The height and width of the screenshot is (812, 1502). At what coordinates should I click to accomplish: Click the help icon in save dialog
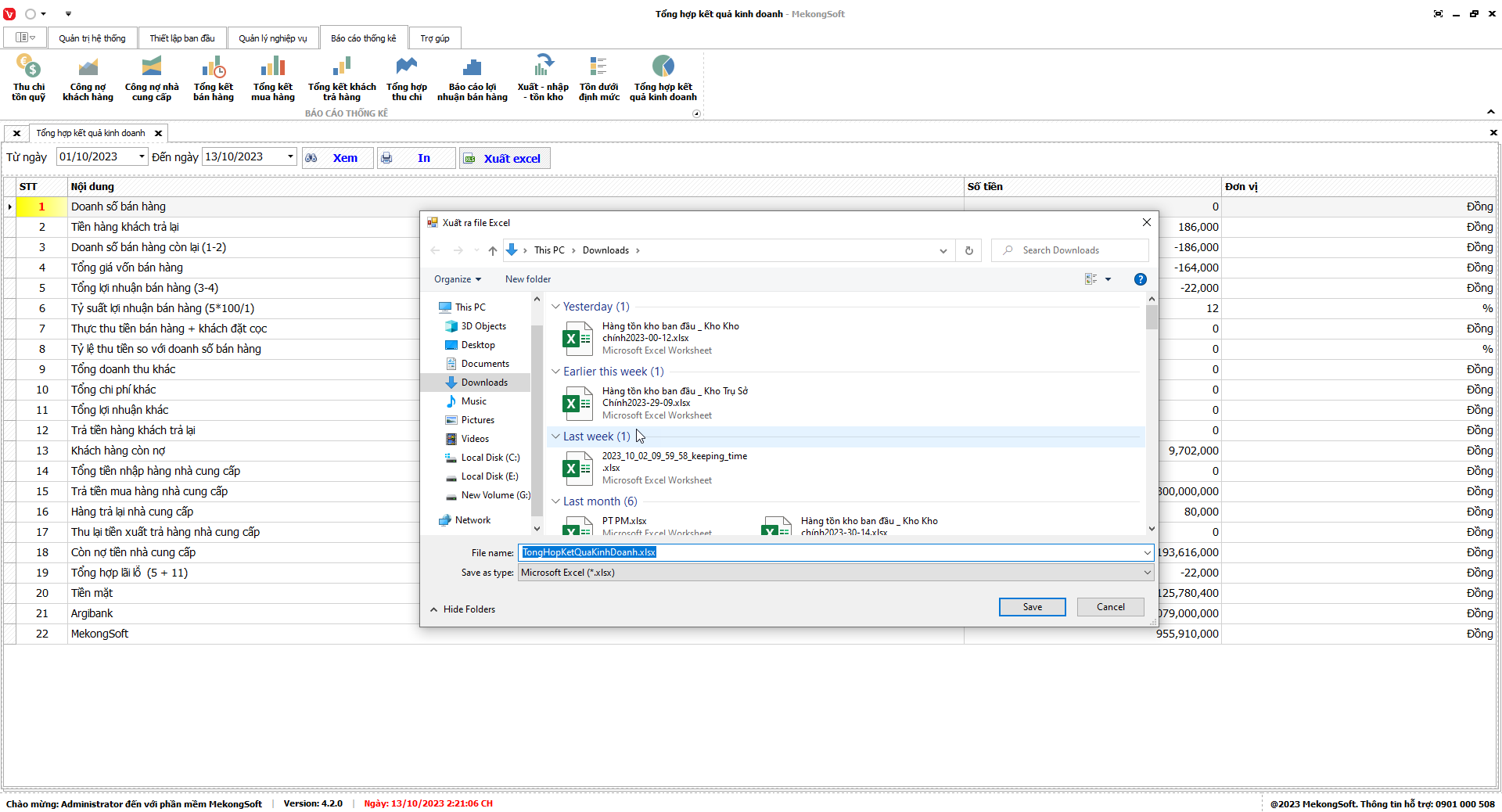click(x=1140, y=279)
